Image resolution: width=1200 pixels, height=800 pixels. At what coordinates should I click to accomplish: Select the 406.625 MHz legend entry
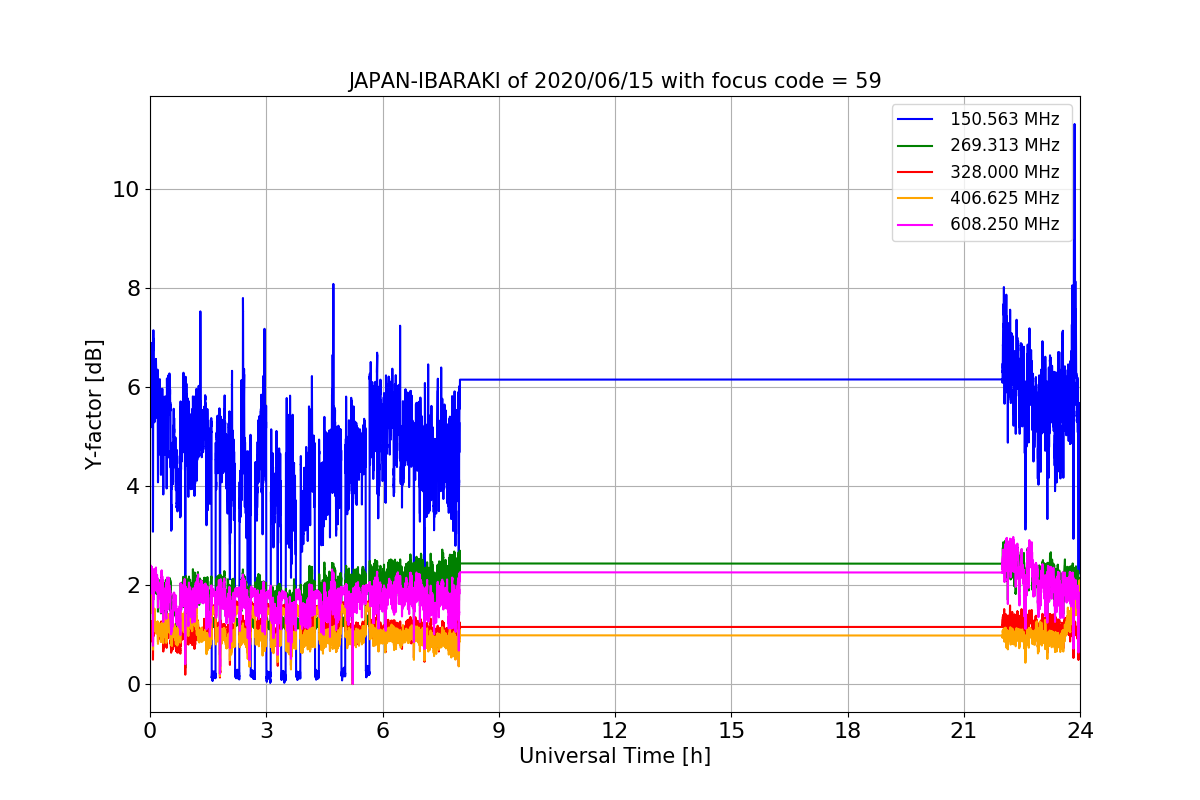click(x=981, y=198)
